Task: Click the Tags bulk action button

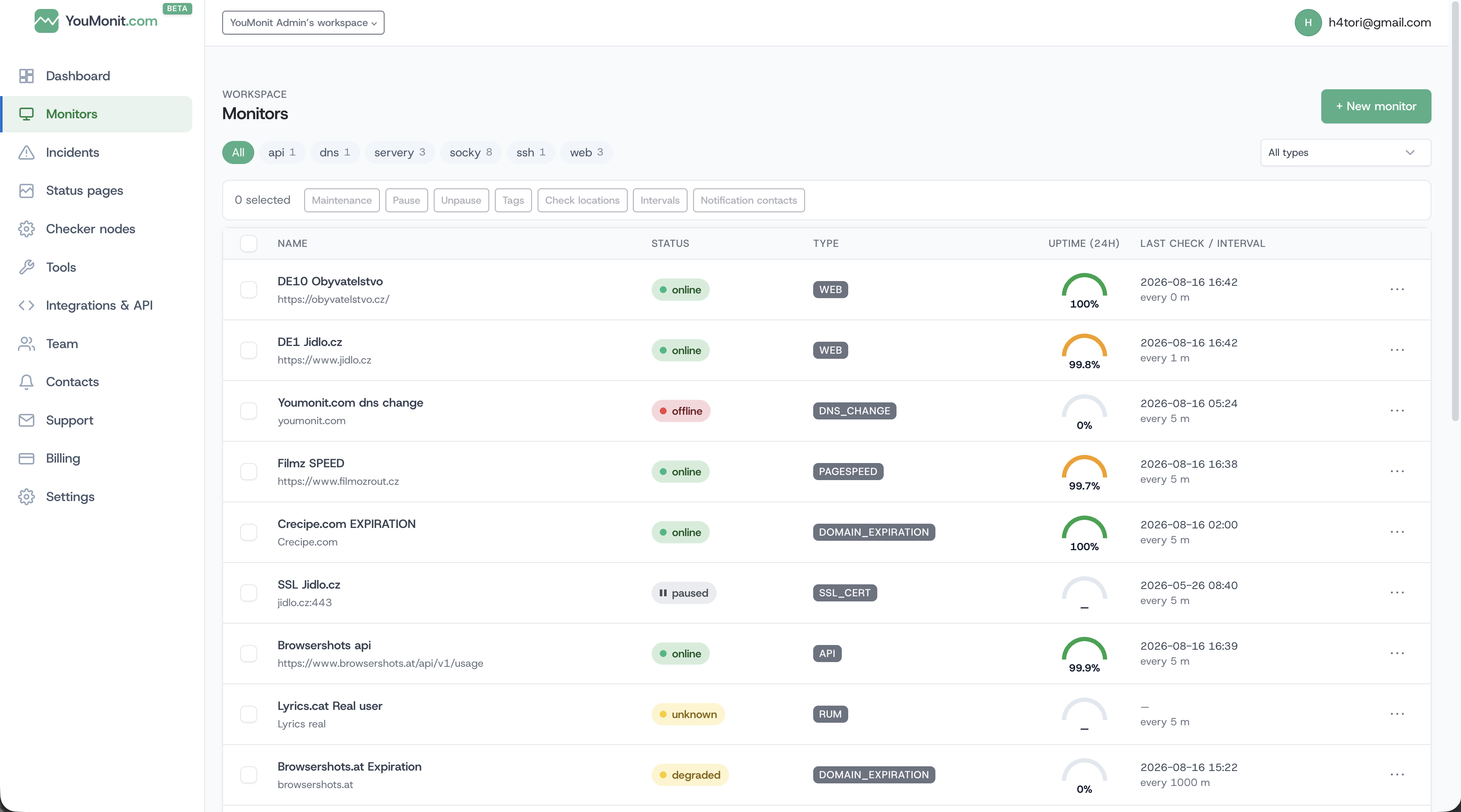Action: (513, 200)
